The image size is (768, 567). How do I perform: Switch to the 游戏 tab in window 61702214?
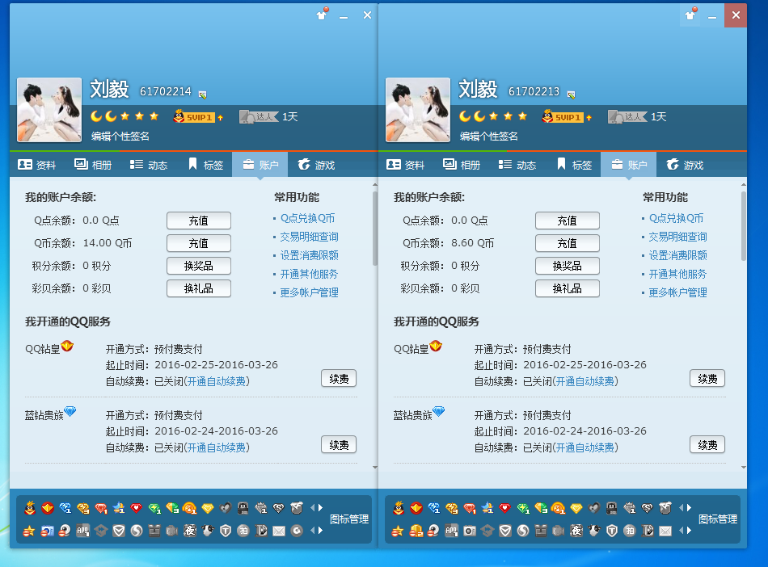(x=316, y=165)
